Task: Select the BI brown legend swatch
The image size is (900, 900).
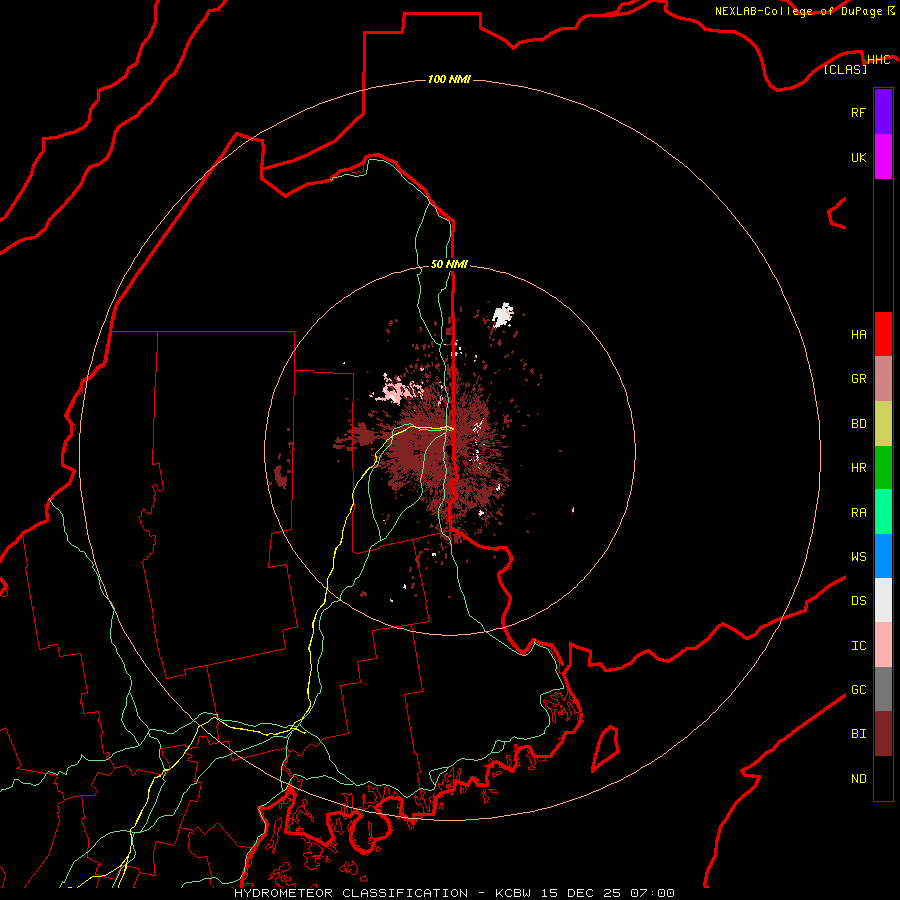Action: click(x=883, y=734)
